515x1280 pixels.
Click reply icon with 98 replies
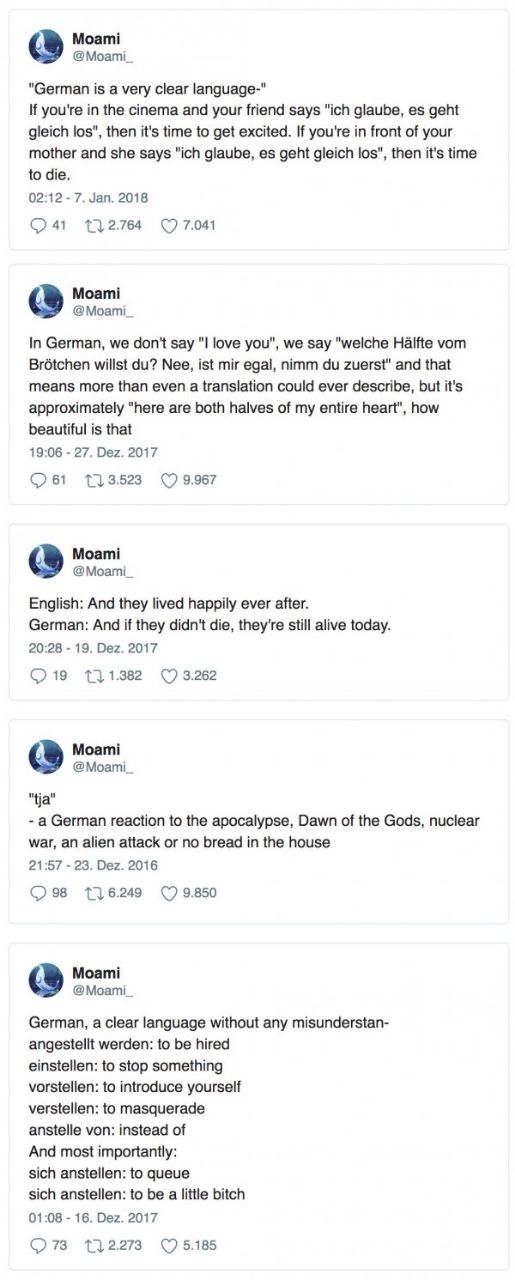click(x=38, y=893)
